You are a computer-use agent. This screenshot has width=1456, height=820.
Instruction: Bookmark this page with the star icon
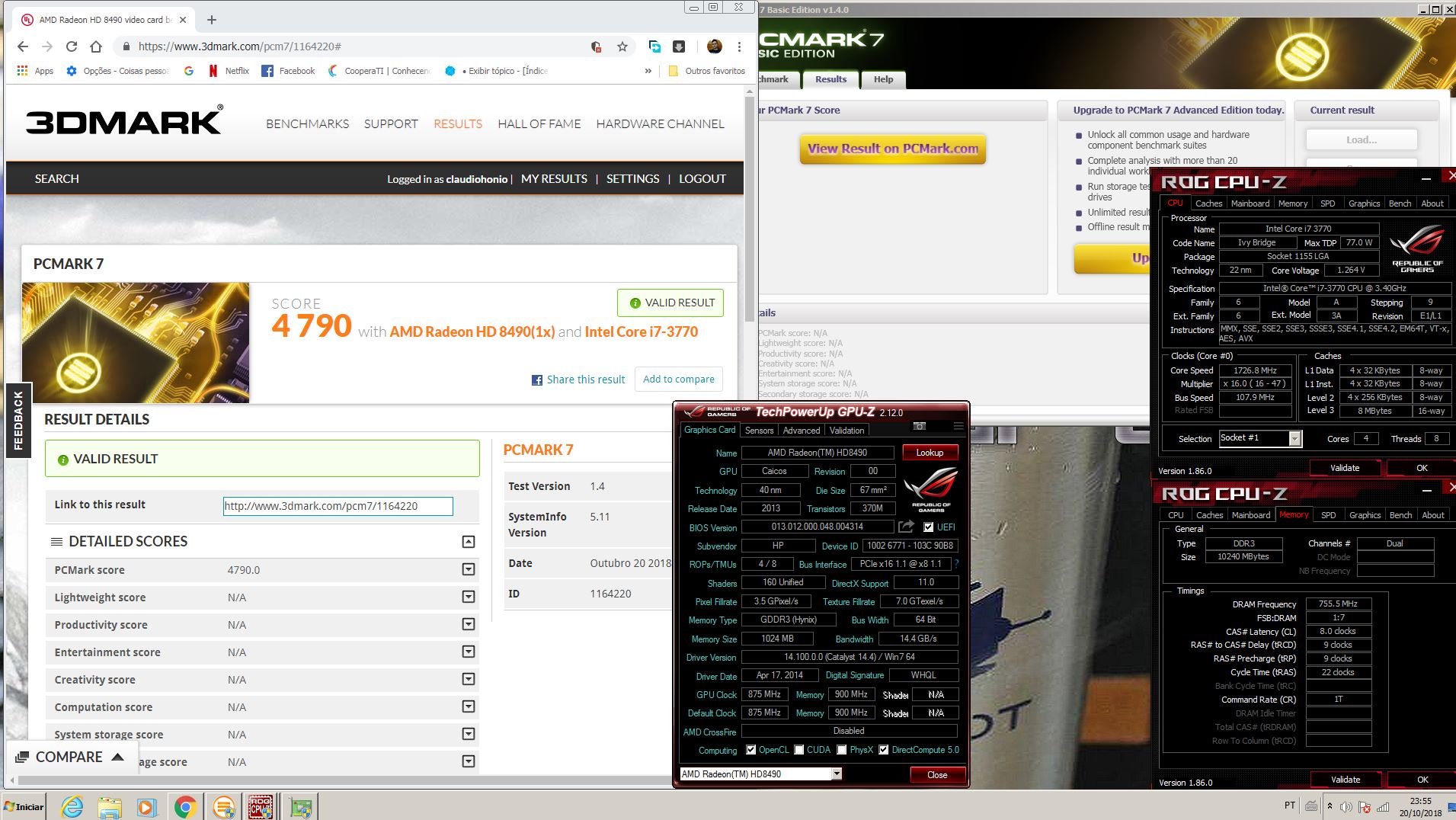tap(622, 46)
